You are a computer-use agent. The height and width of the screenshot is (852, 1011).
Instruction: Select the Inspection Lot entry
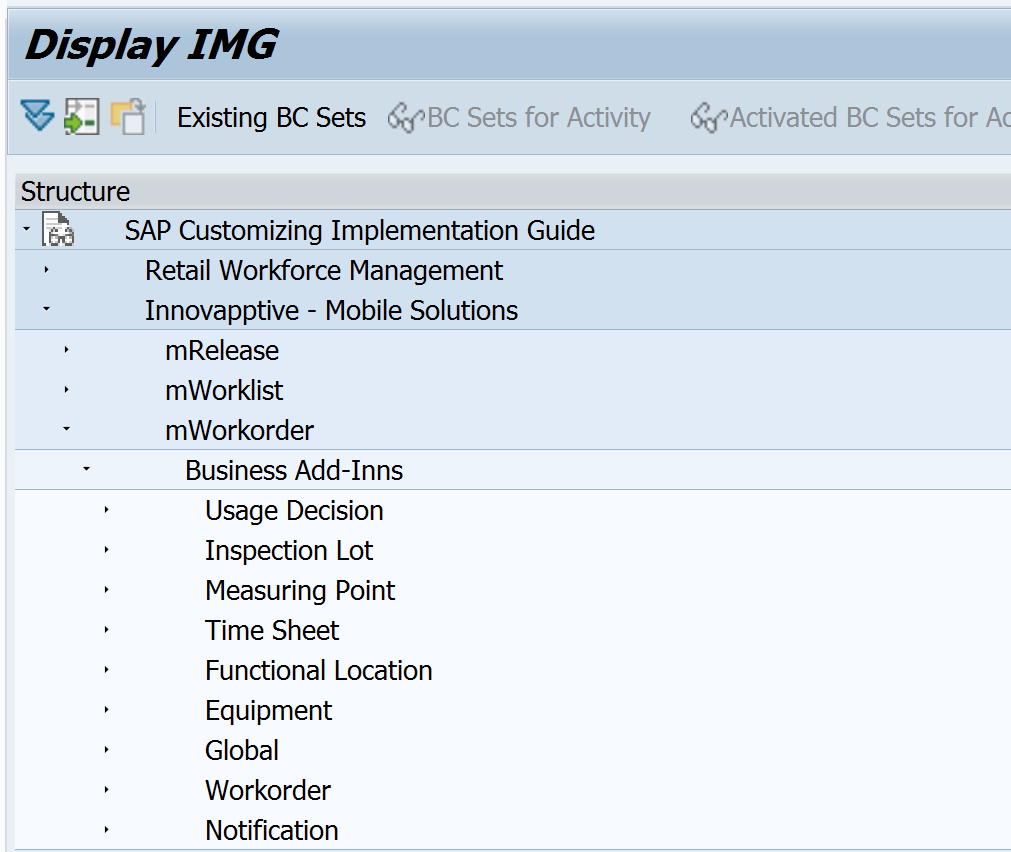pyautogui.click(x=288, y=551)
